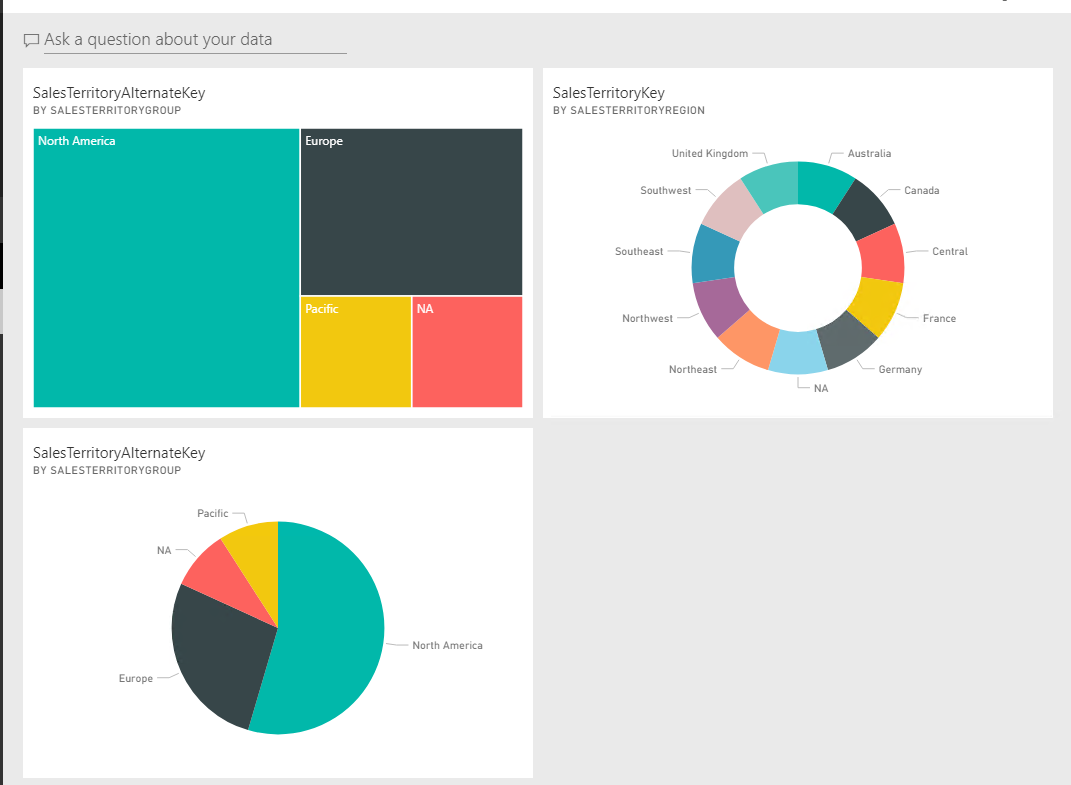Click the Pacific pie label

212,514
